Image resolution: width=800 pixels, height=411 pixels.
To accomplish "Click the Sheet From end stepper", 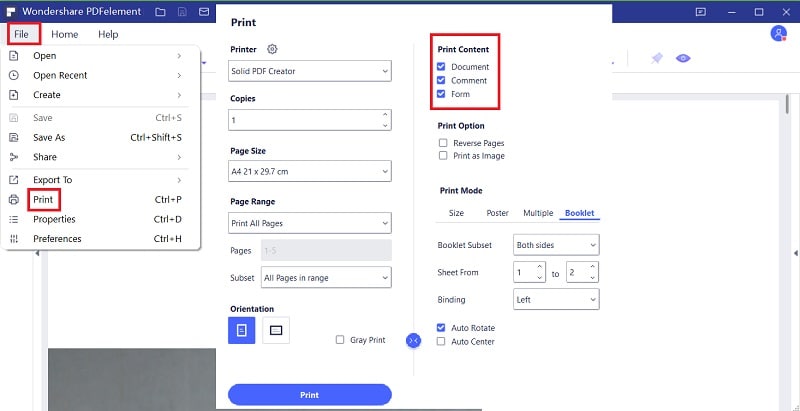I will coord(592,272).
